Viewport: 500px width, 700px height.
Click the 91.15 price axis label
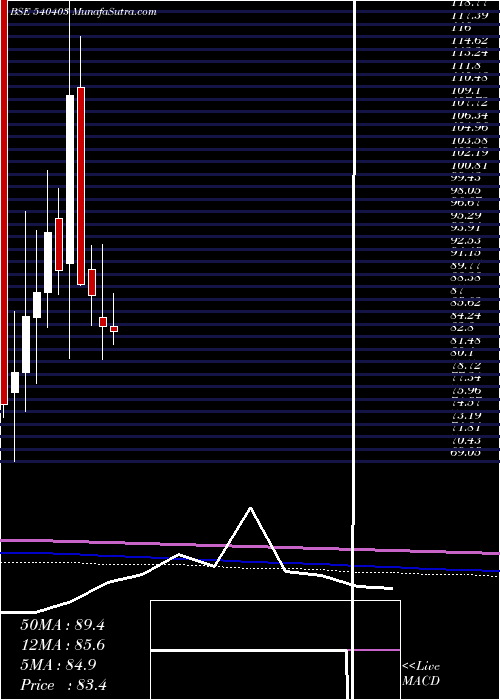466,253
